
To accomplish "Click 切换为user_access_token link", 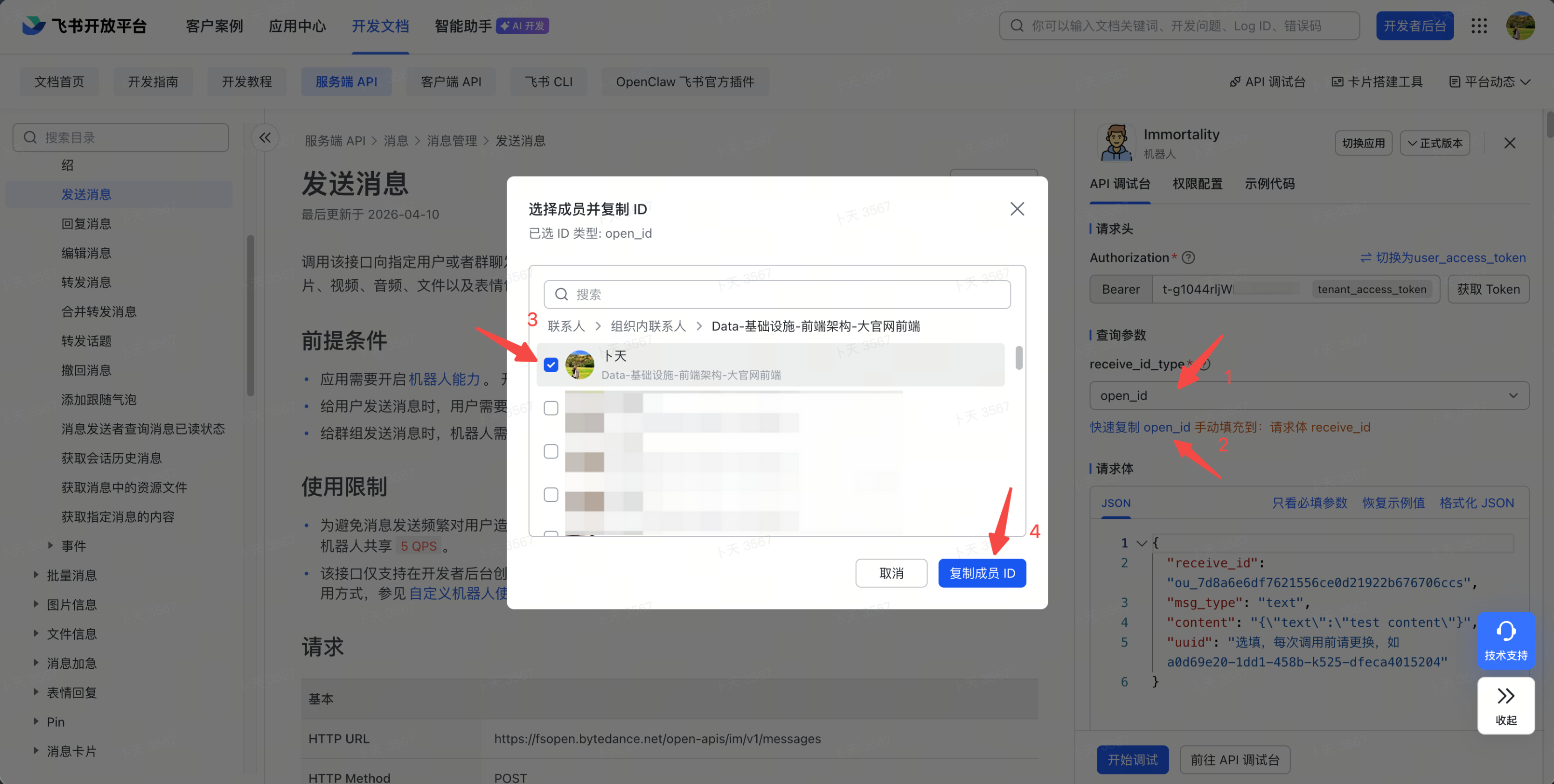I will pos(1443,257).
